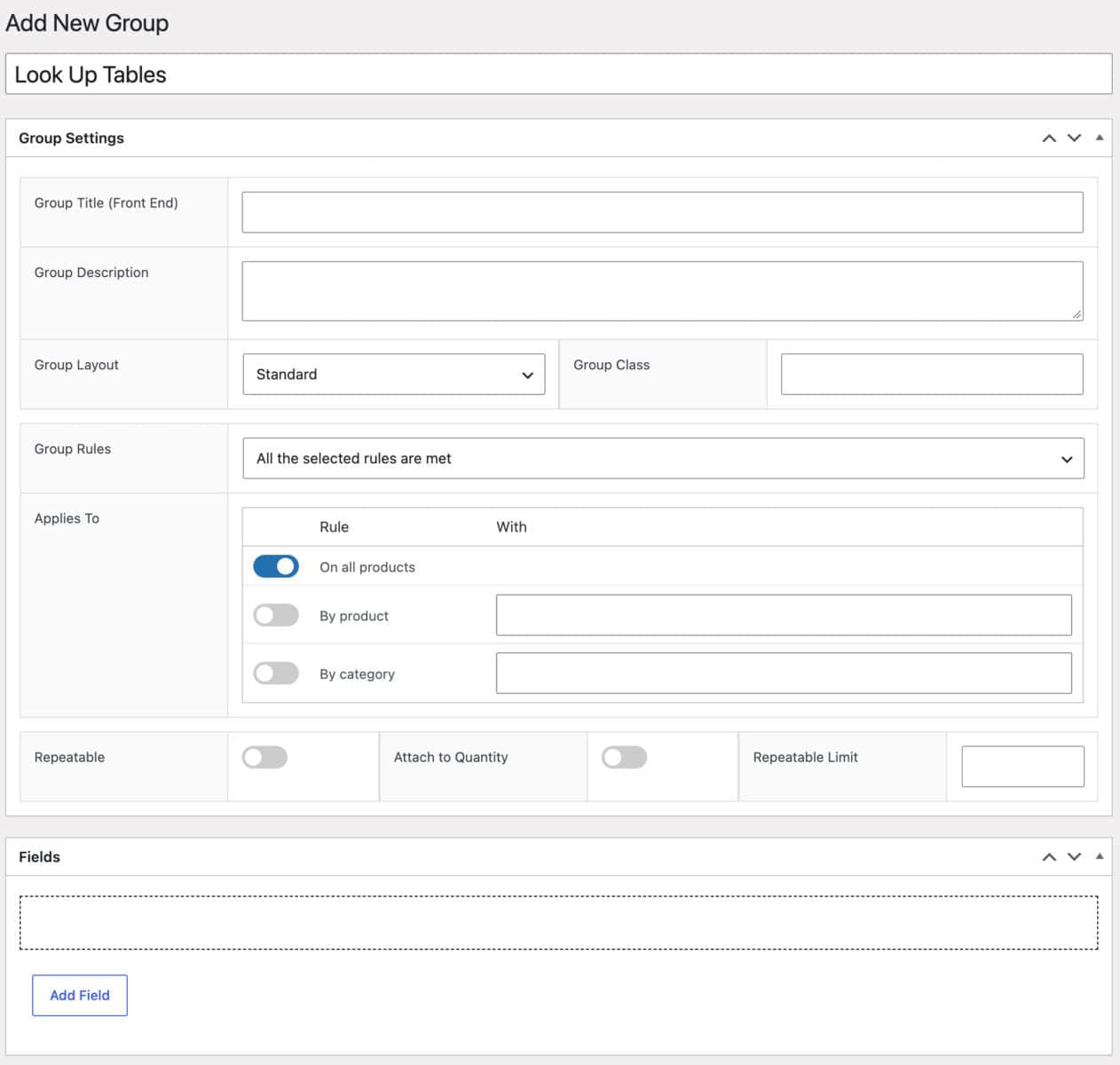This screenshot has width=1120, height=1065.
Task: Click the Add New Group heading
Action: click(87, 23)
